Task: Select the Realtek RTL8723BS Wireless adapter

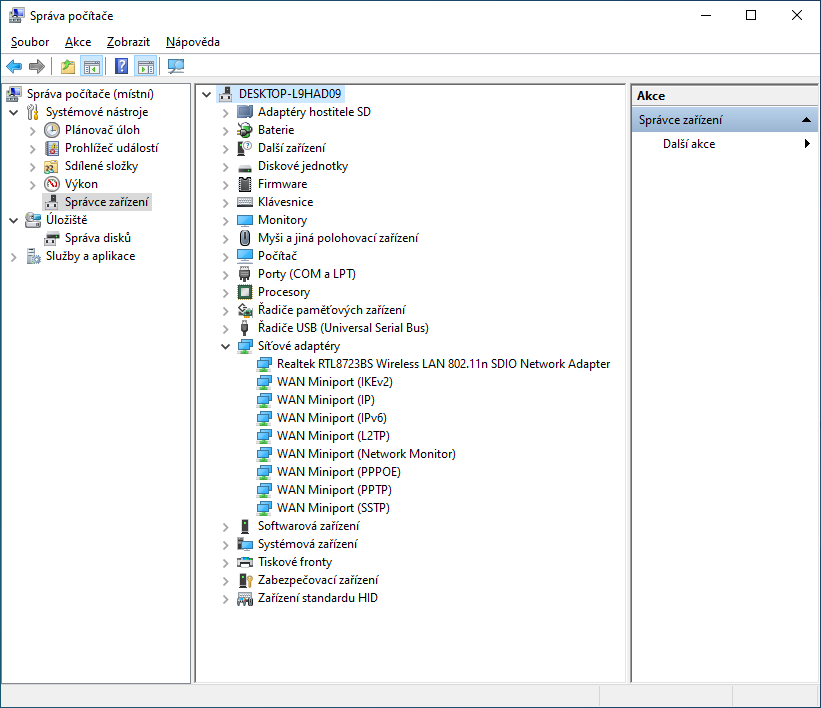Action: coord(443,364)
